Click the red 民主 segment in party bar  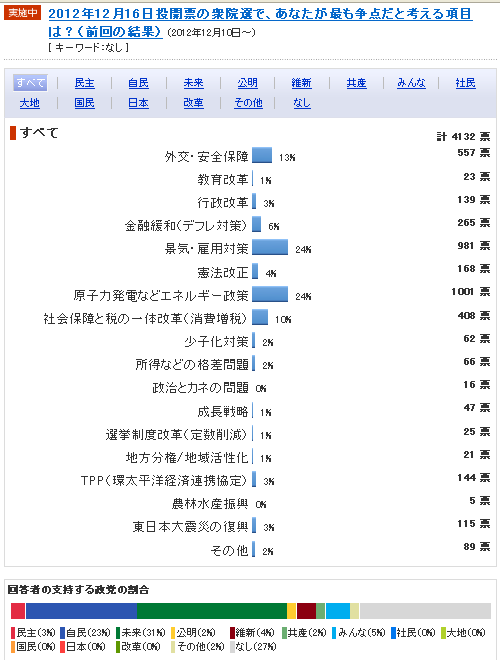(18, 611)
